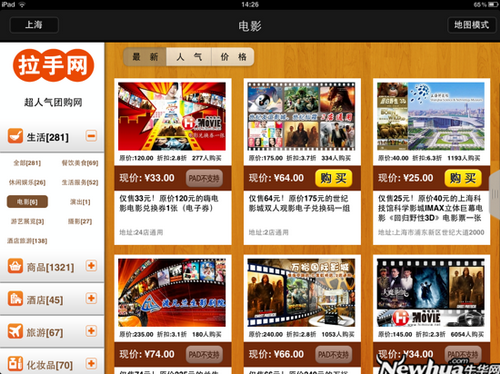Expand the 化妆品[70] category
The width and height of the screenshot is (500, 374).
point(91,363)
